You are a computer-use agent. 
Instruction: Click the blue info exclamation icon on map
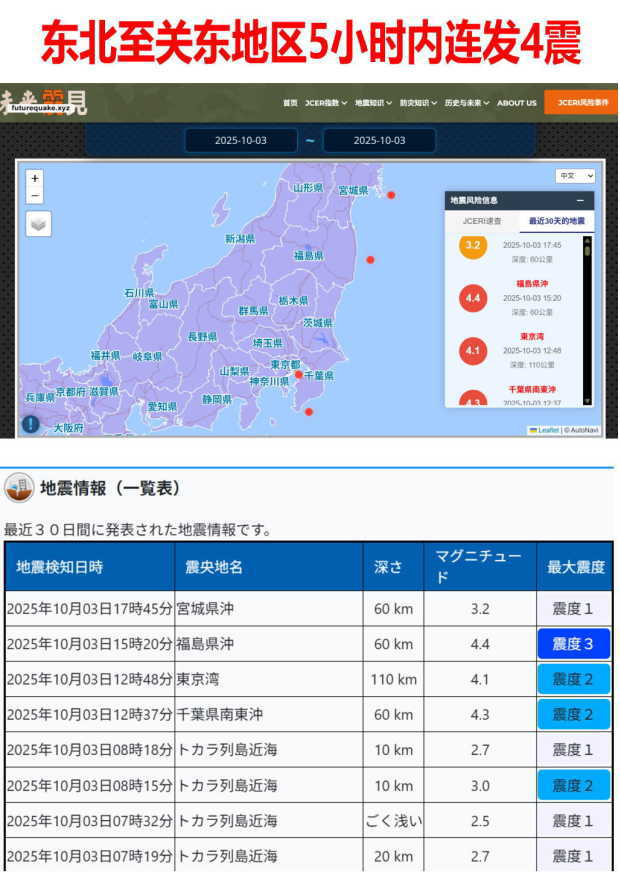tap(31, 424)
